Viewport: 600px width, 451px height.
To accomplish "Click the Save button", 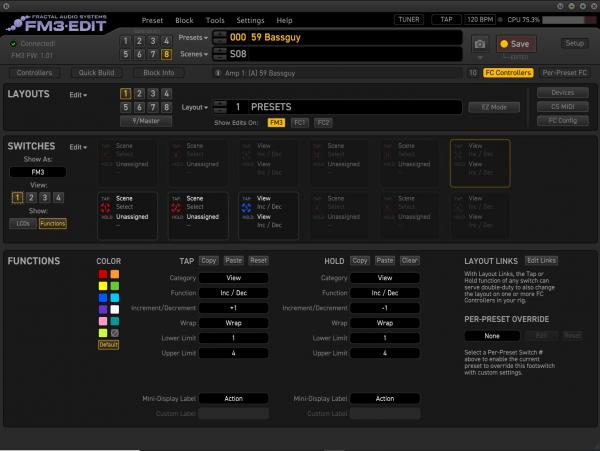I will point(516,44).
